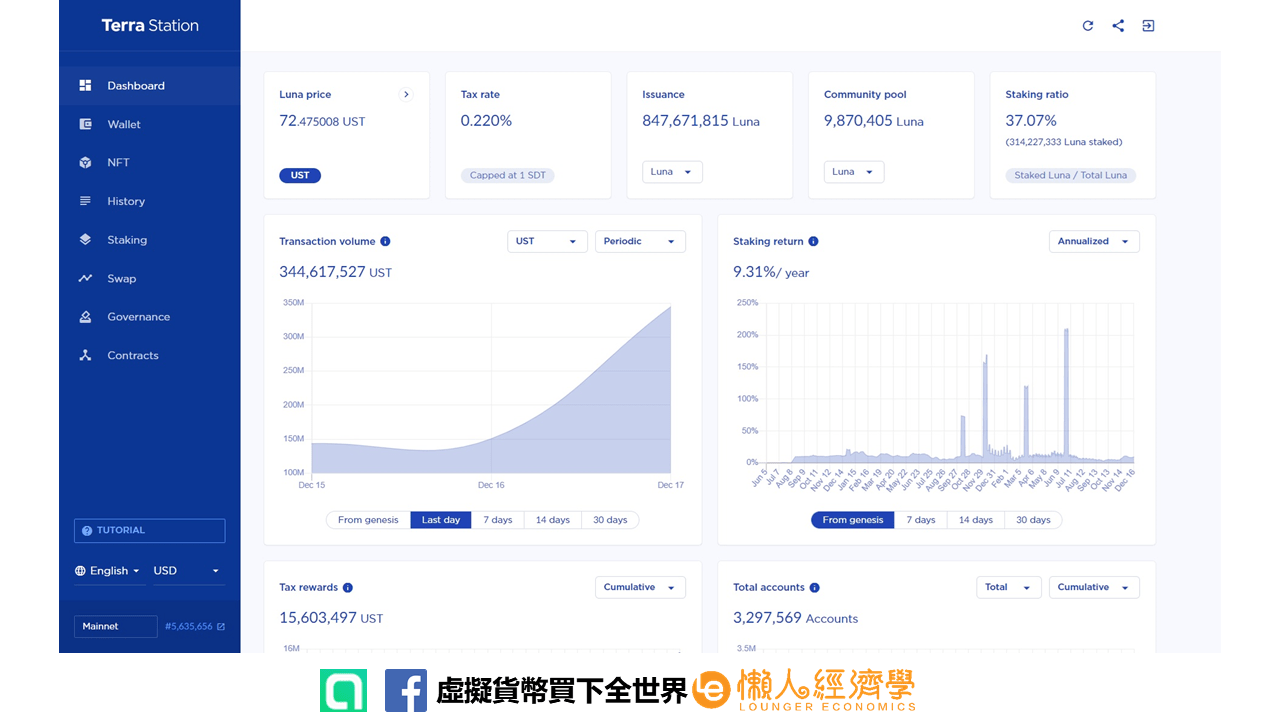Click the NFT cube icon
Viewport: 1280px width, 720px height.
point(85,163)
